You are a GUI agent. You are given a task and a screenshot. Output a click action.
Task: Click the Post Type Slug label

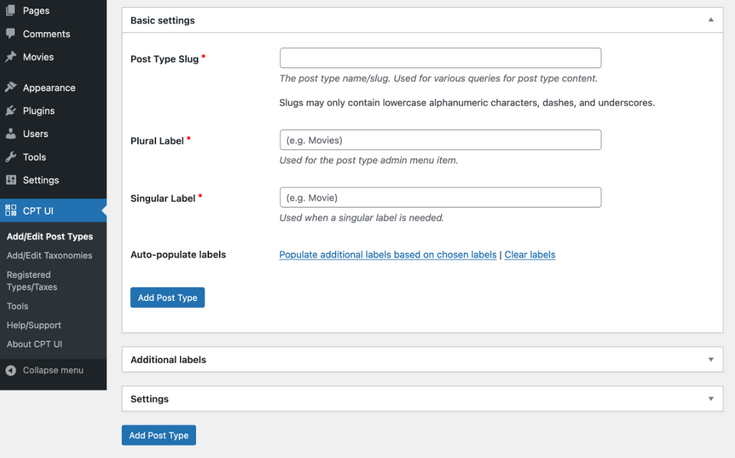[165, 59]
